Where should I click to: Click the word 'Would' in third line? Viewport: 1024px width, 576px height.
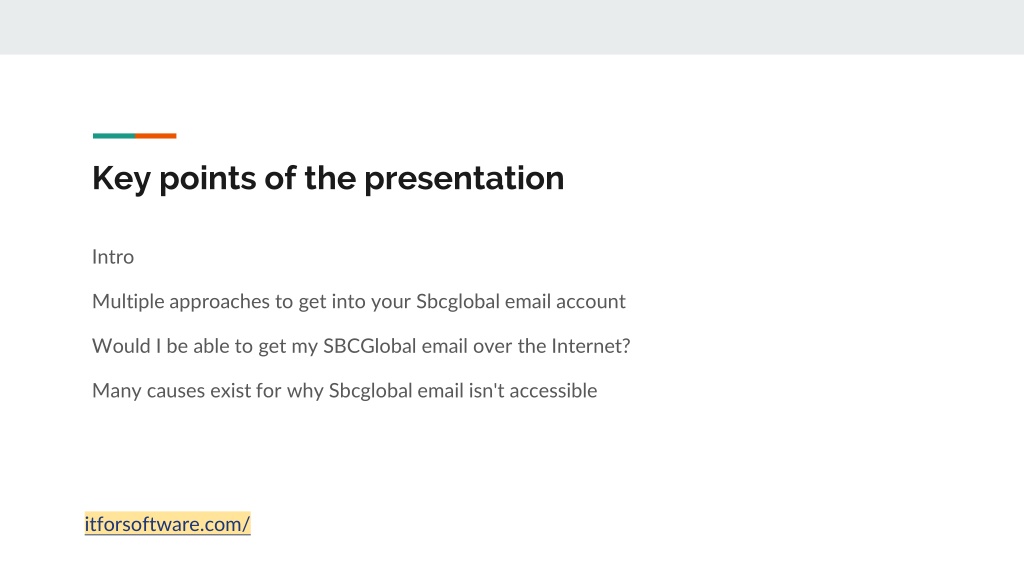[x=121, y=345]
